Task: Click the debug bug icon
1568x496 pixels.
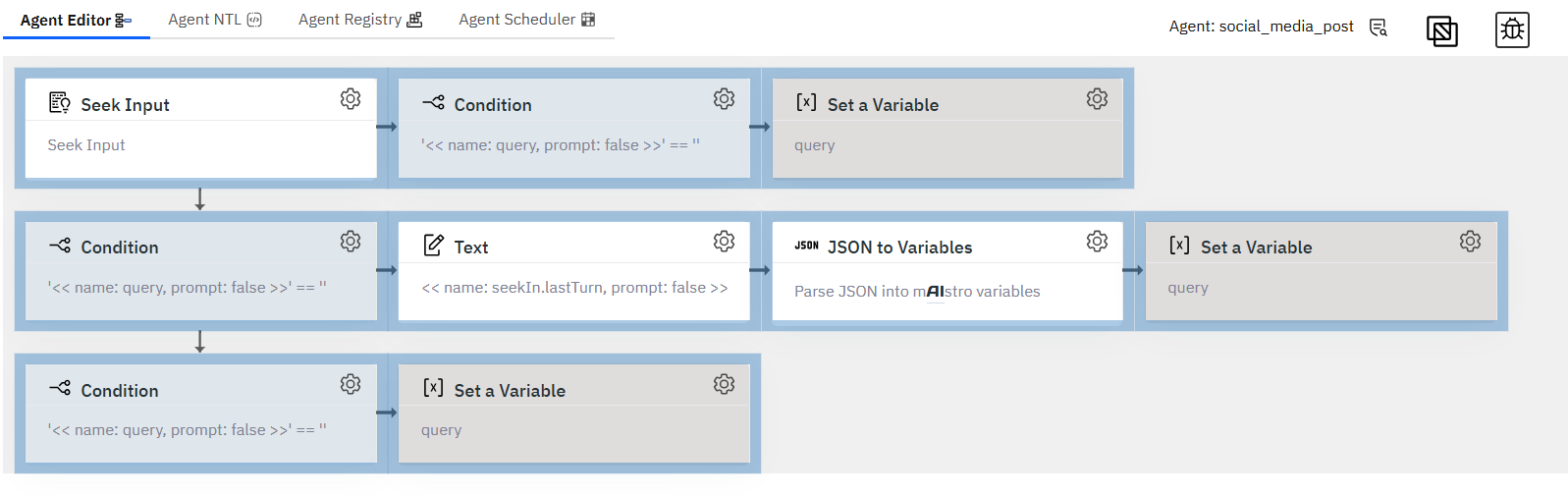Action: point(1512,29)
